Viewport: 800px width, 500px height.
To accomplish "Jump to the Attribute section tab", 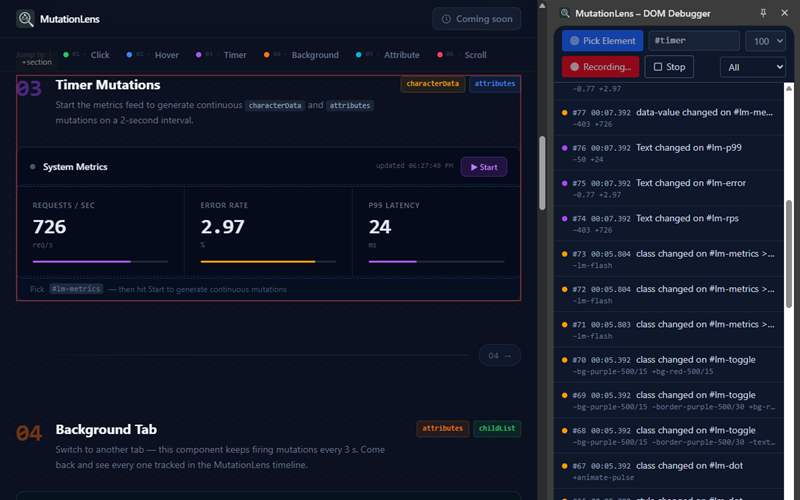I will coord(387,55).
